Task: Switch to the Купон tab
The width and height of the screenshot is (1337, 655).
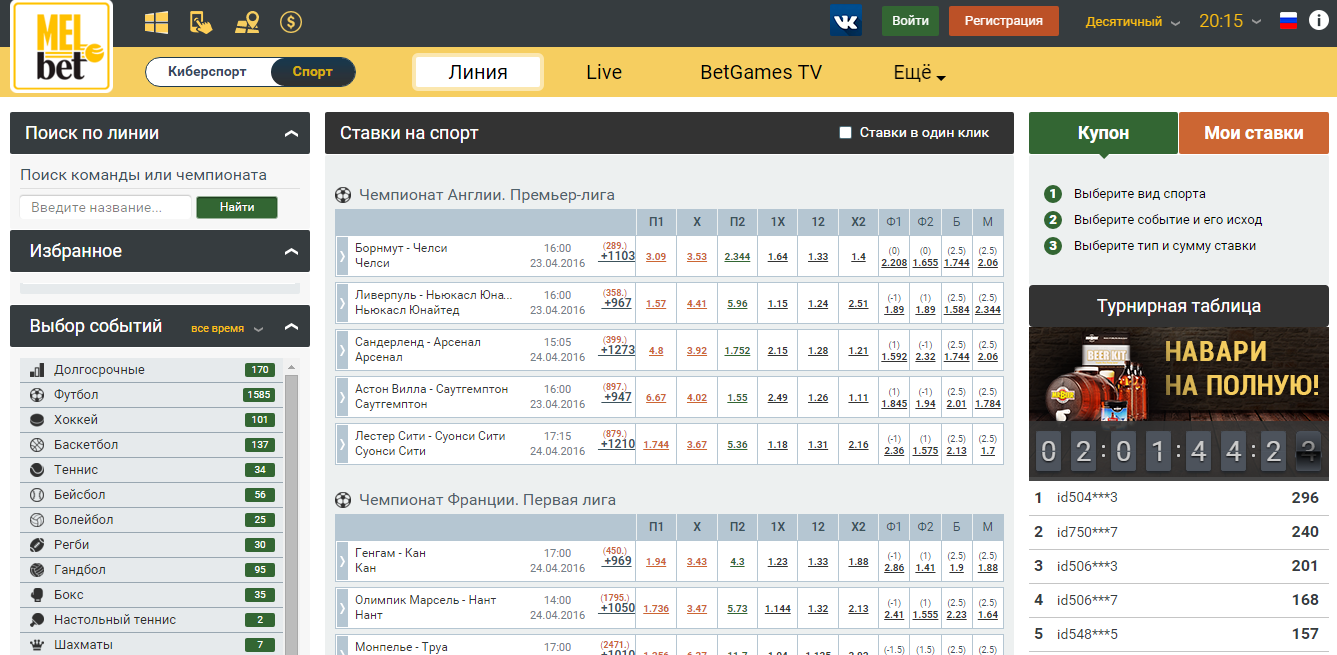Action: point(1104,133)
